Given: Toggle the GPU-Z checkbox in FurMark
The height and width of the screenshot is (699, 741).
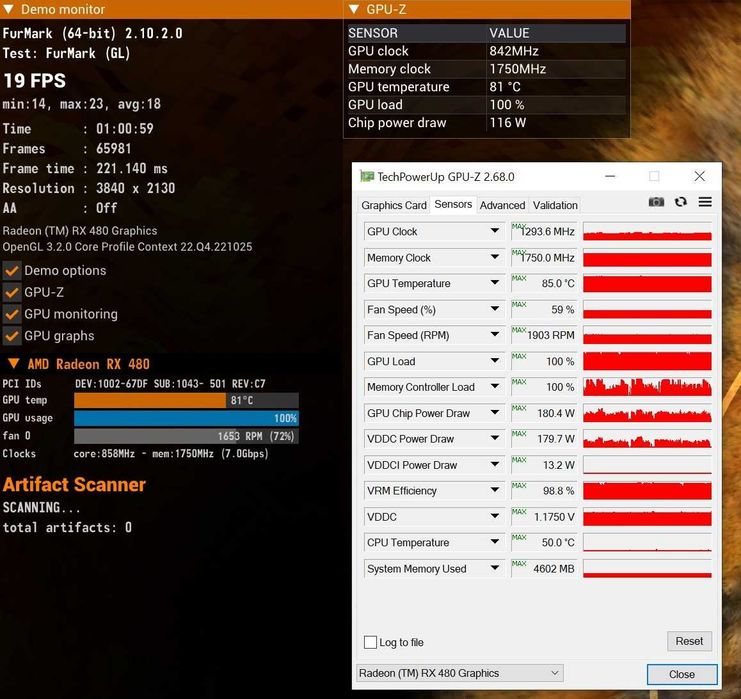Looking at the screenshot, I should coord(12,293).
